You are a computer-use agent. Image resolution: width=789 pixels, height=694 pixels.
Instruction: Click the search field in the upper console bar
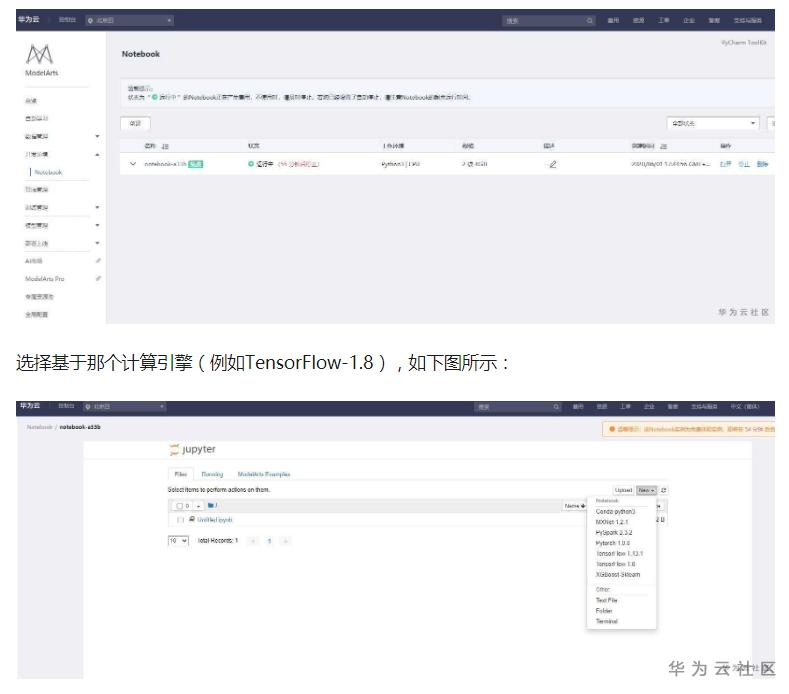coord(548,21)
